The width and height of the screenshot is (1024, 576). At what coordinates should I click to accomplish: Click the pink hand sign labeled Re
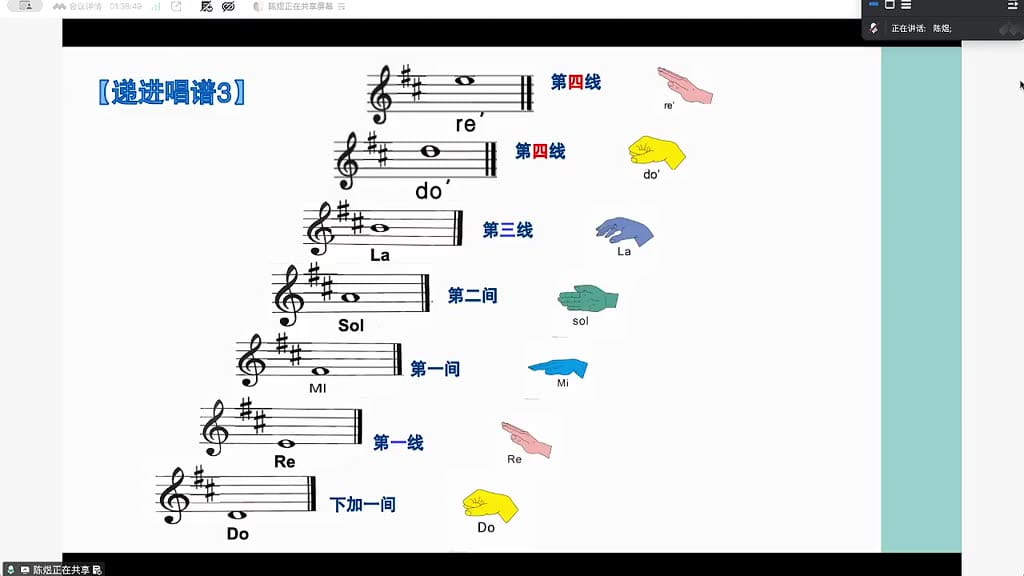(526, 440)
